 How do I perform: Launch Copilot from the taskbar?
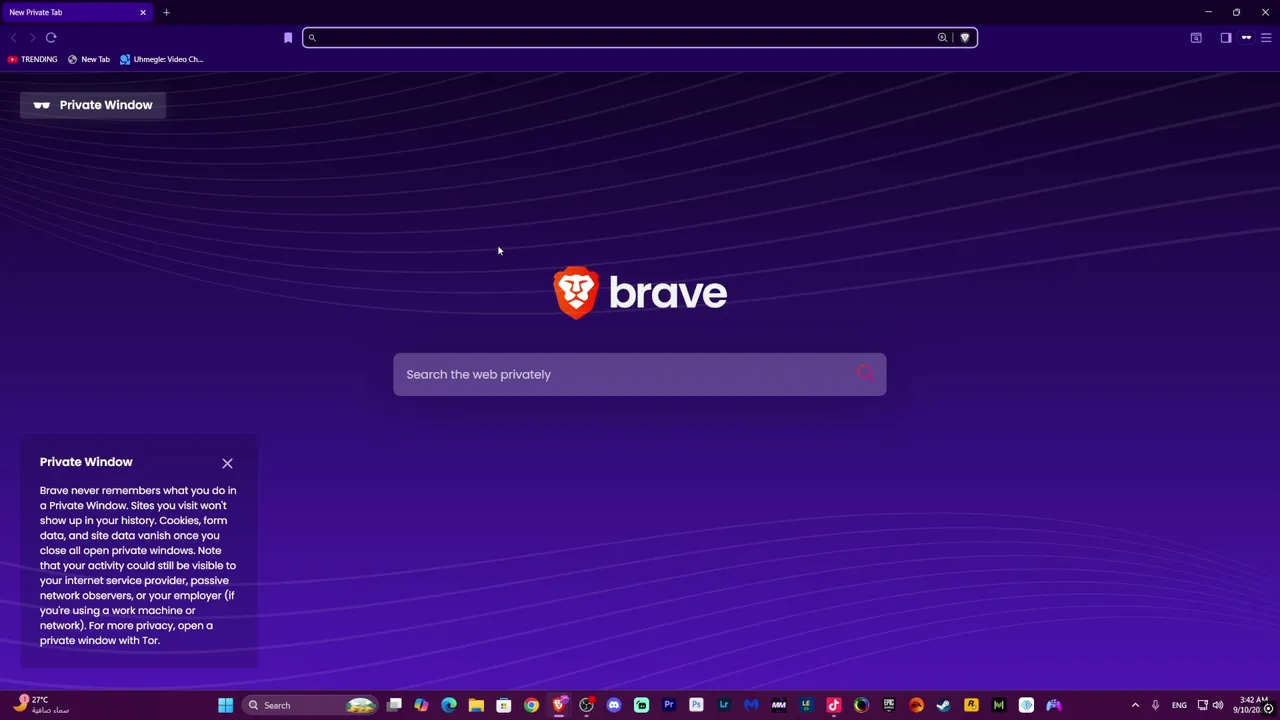421,705
